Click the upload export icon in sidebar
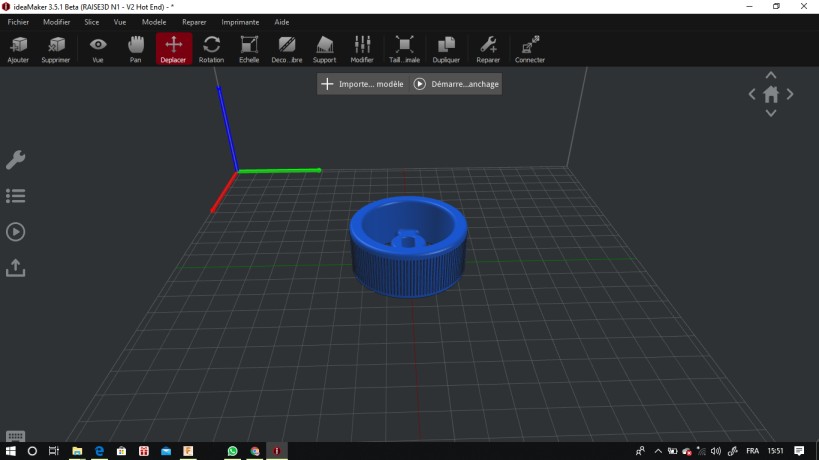The width and height of the screenshot is (819, 460). 16,268
